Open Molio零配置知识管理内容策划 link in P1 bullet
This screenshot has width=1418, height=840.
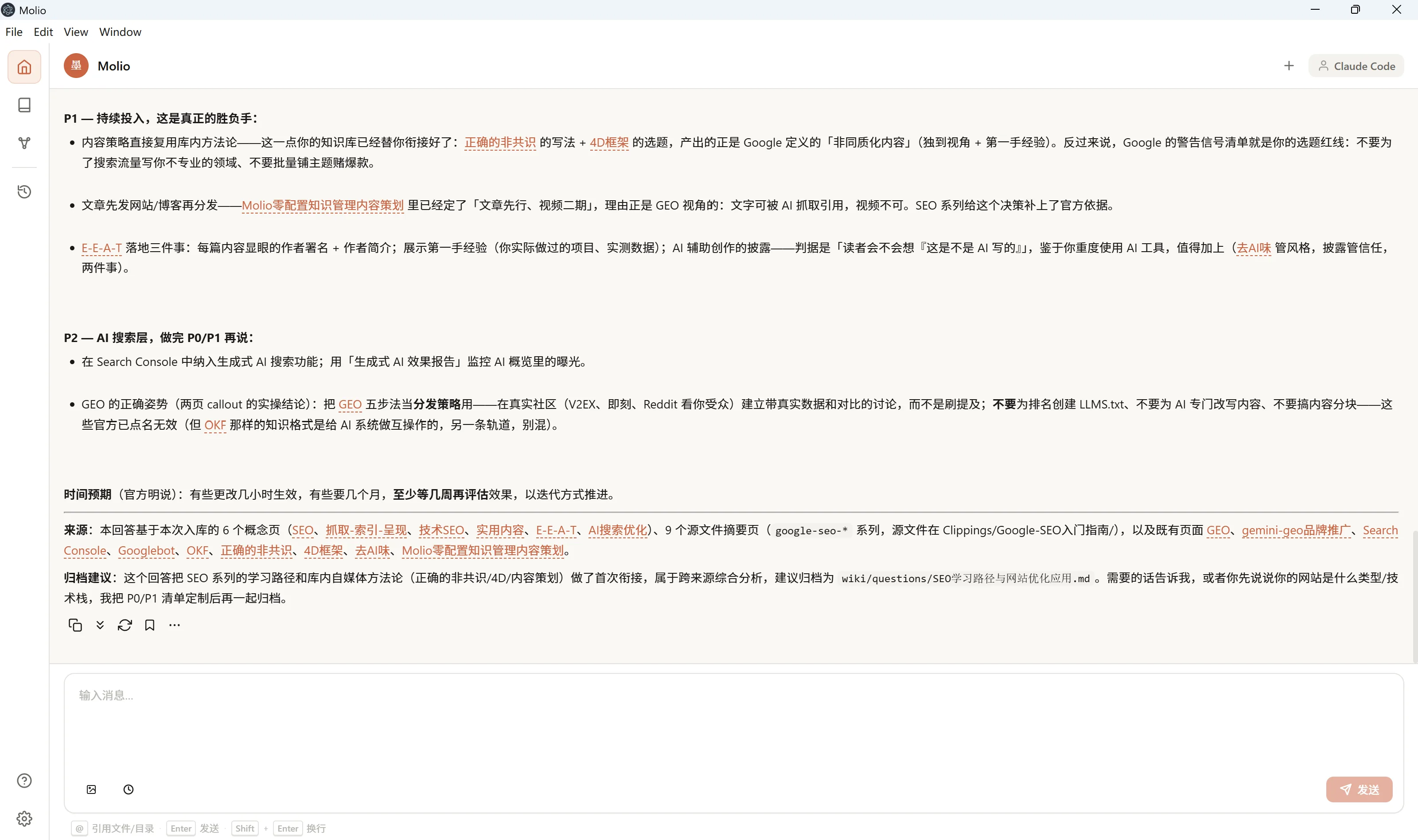pyautogui.click(x=323, y=206)
